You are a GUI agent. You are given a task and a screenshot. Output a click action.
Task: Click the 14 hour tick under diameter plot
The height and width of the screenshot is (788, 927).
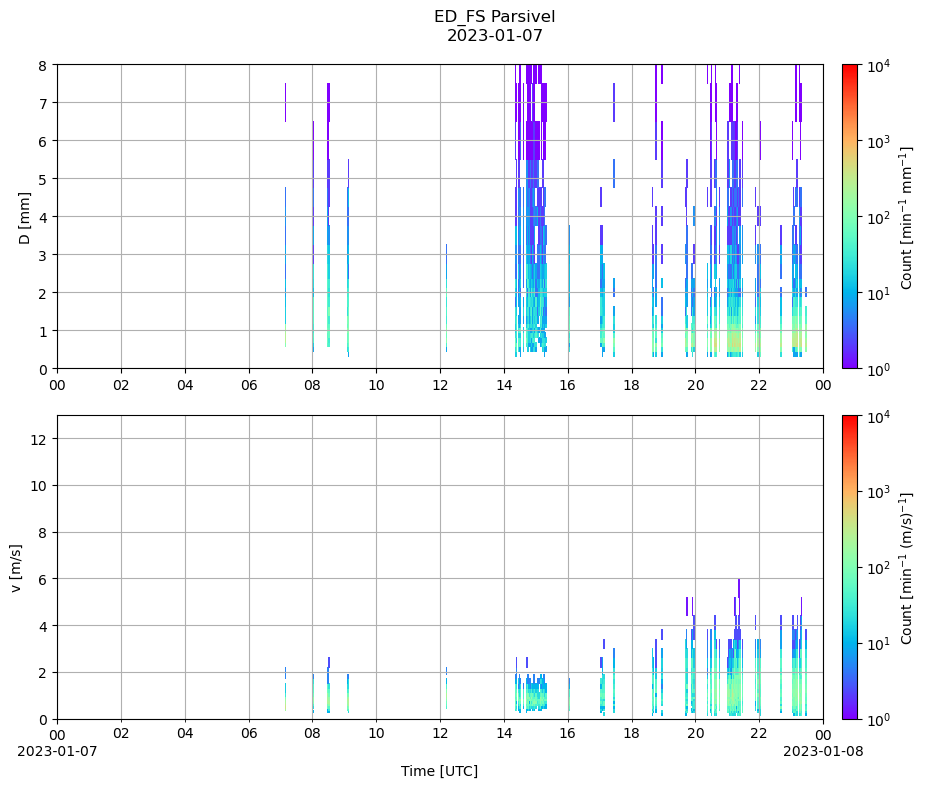[x=504, y=385]
